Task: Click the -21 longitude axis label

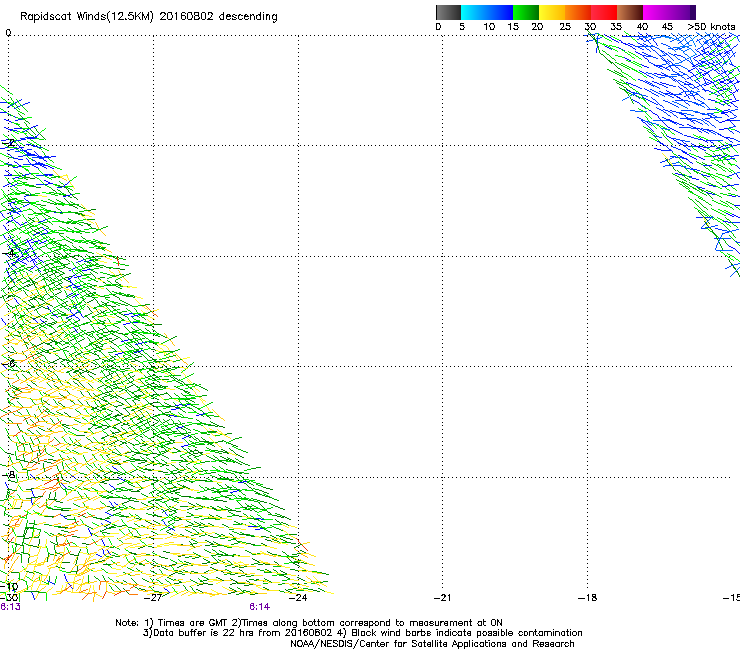Action: (x=442, y=598)
